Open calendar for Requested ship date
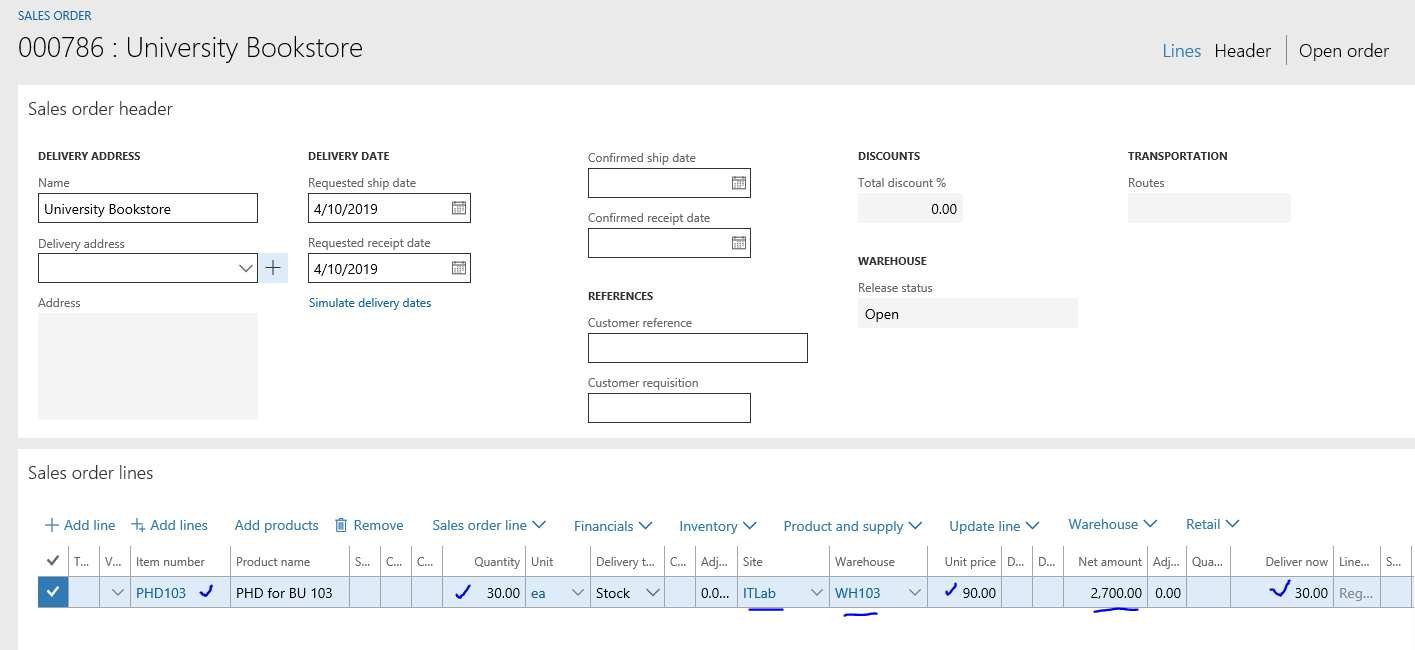This screenshot has height=650, width=1415. tap(459, 209)
